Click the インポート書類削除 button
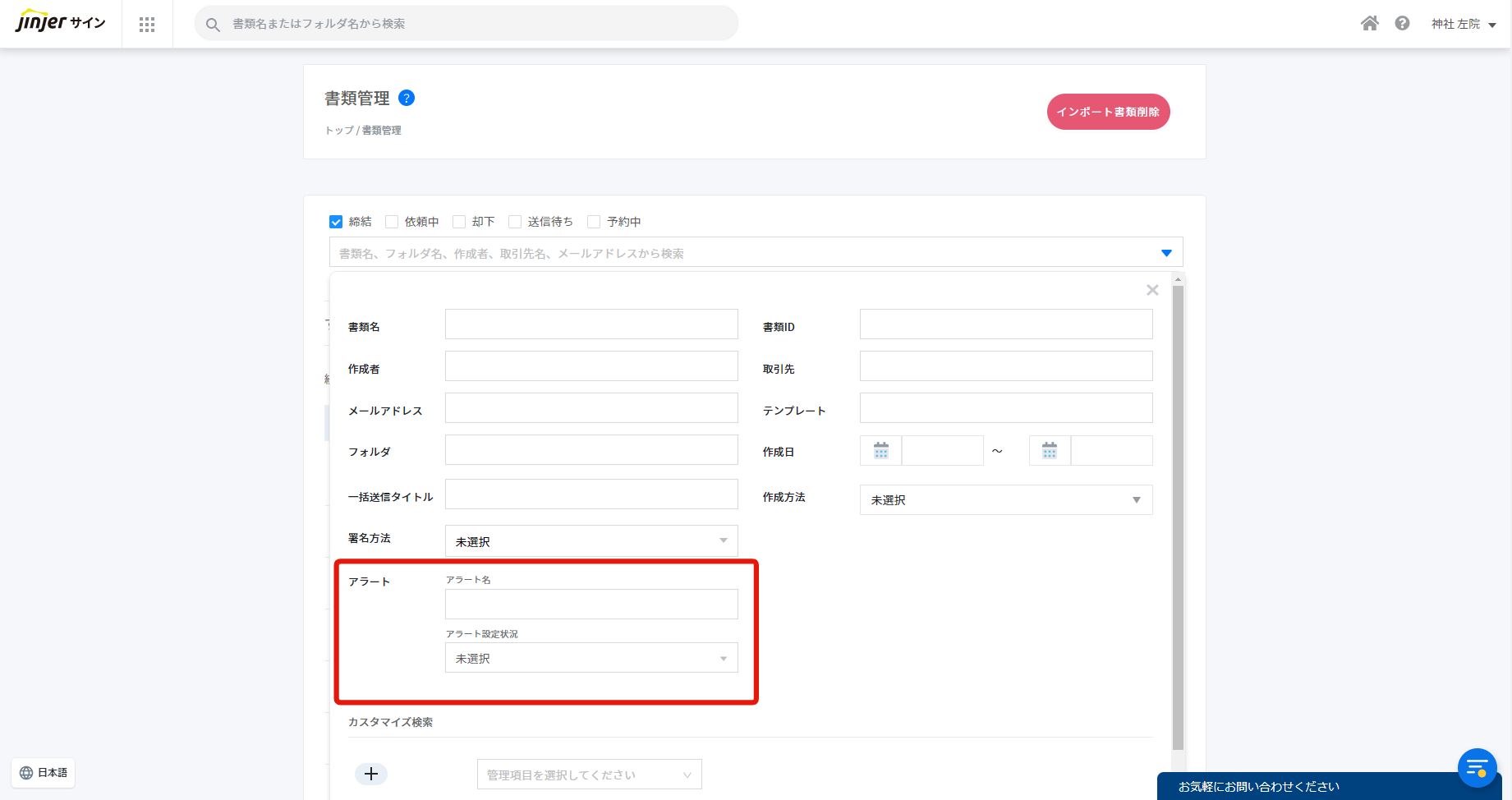Image resolution: width=1512 pixels, height=800 pixels. [x=1108, y=112]
